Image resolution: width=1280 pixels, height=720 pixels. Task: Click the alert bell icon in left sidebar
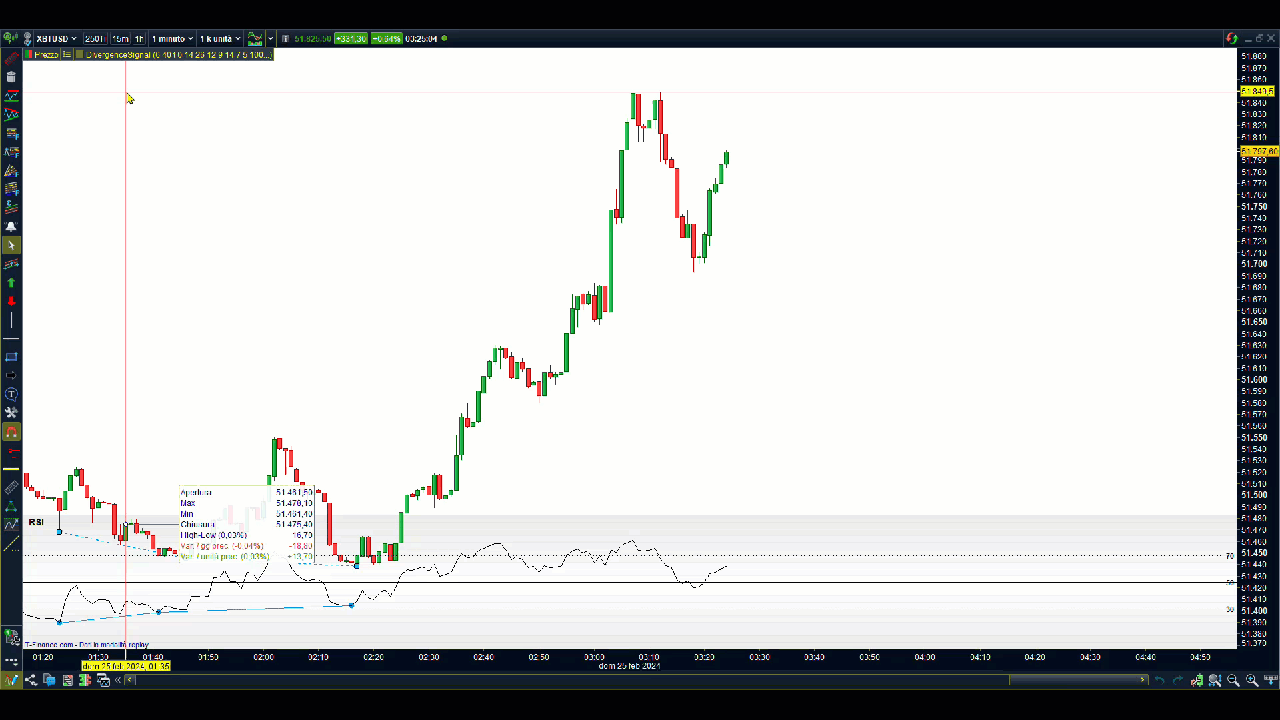pyautogui.click(x=11, y=227)
